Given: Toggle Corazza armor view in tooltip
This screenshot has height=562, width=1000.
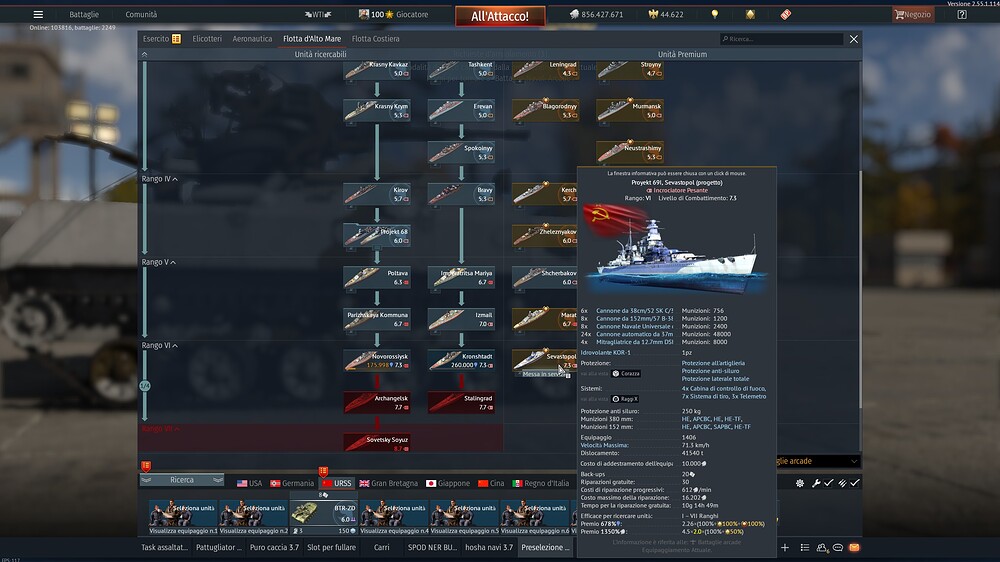Looking at the screenshot, I should coord(626,374).
